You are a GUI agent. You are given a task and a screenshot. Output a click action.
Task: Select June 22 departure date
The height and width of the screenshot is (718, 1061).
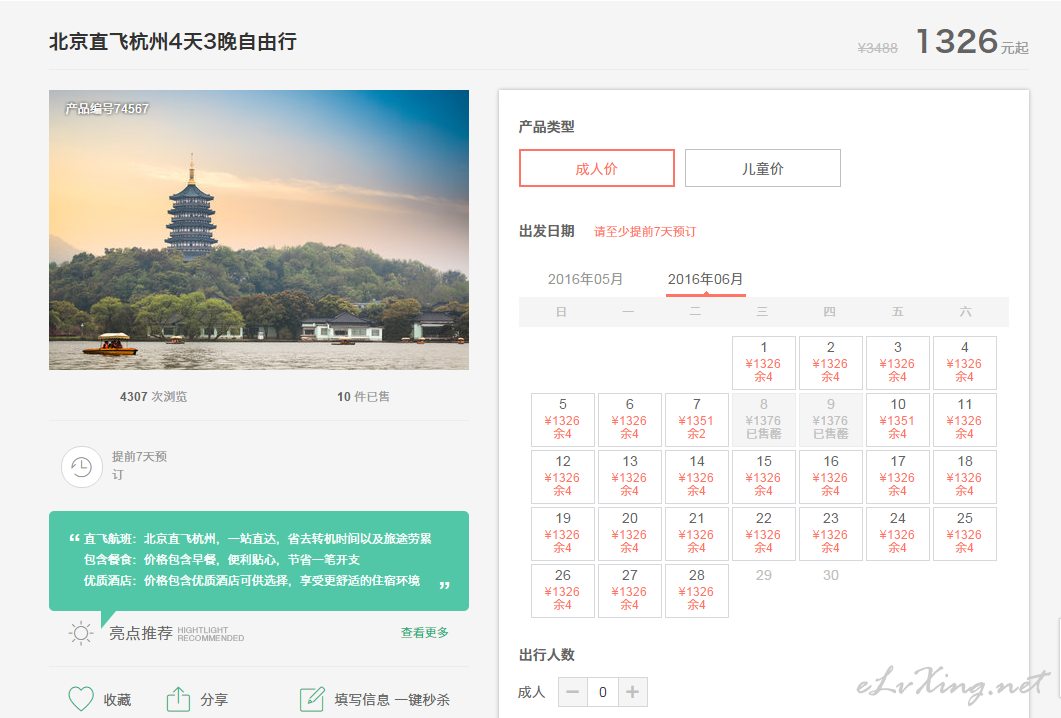click(763, 533)
